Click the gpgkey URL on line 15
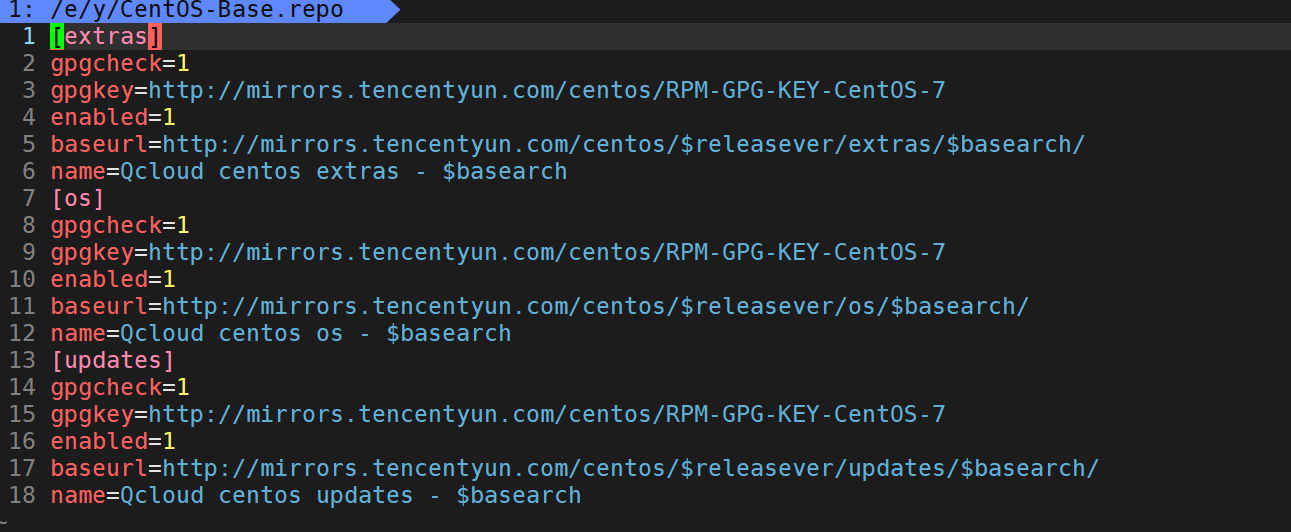 coord(547,415)
